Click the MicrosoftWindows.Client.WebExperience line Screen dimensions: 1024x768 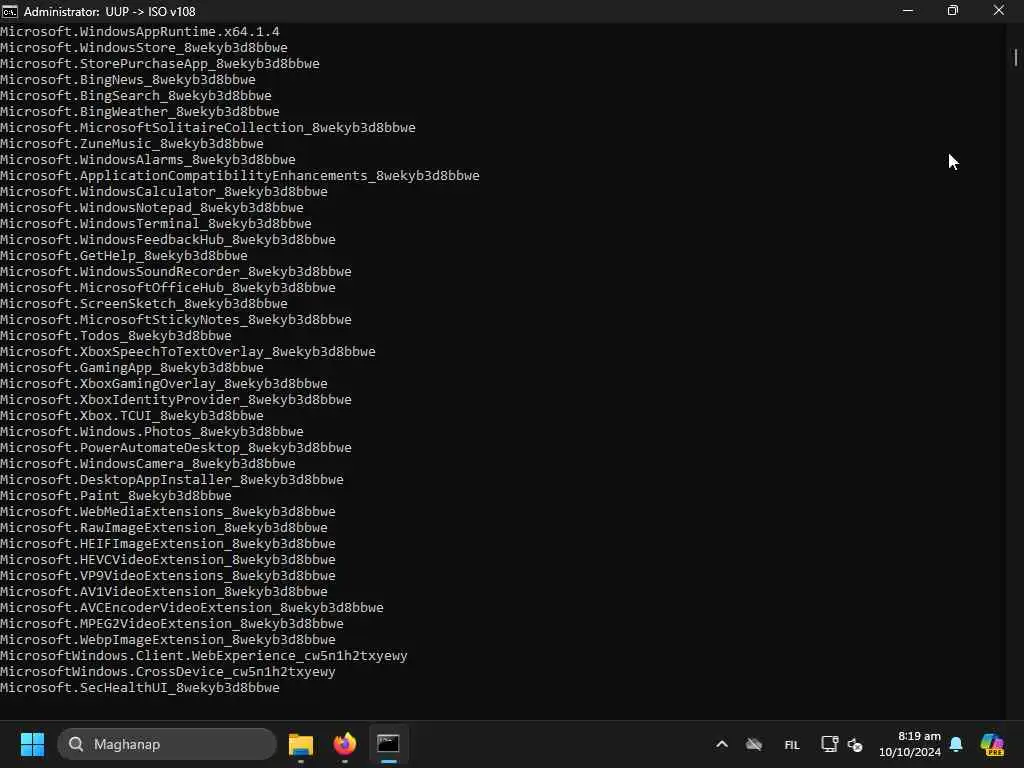[204, 656]
